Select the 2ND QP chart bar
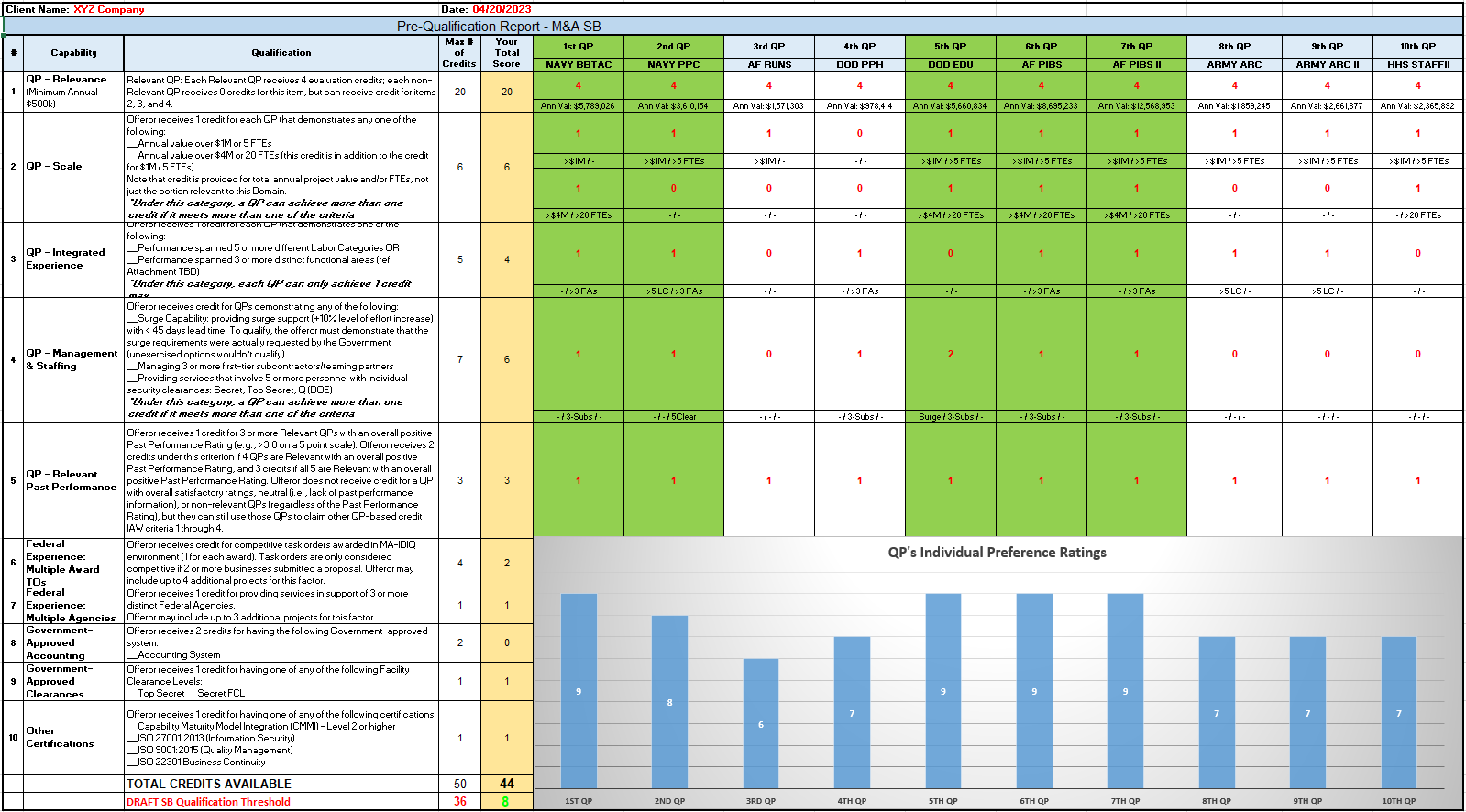Viewport: 1466px width, 812px height. click(669, 701)
